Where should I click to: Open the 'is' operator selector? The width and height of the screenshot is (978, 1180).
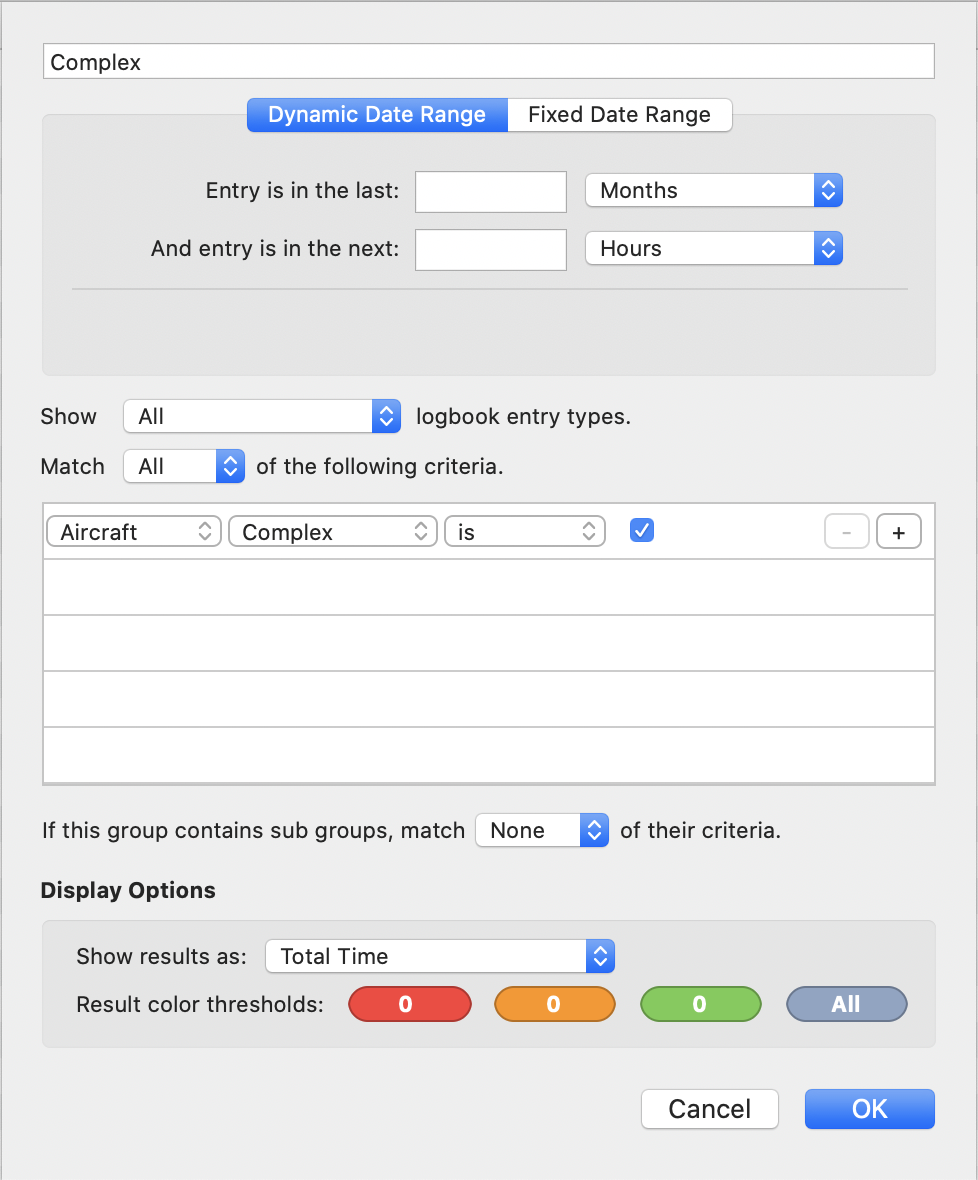pyautogui.click(x=525, y=531)
